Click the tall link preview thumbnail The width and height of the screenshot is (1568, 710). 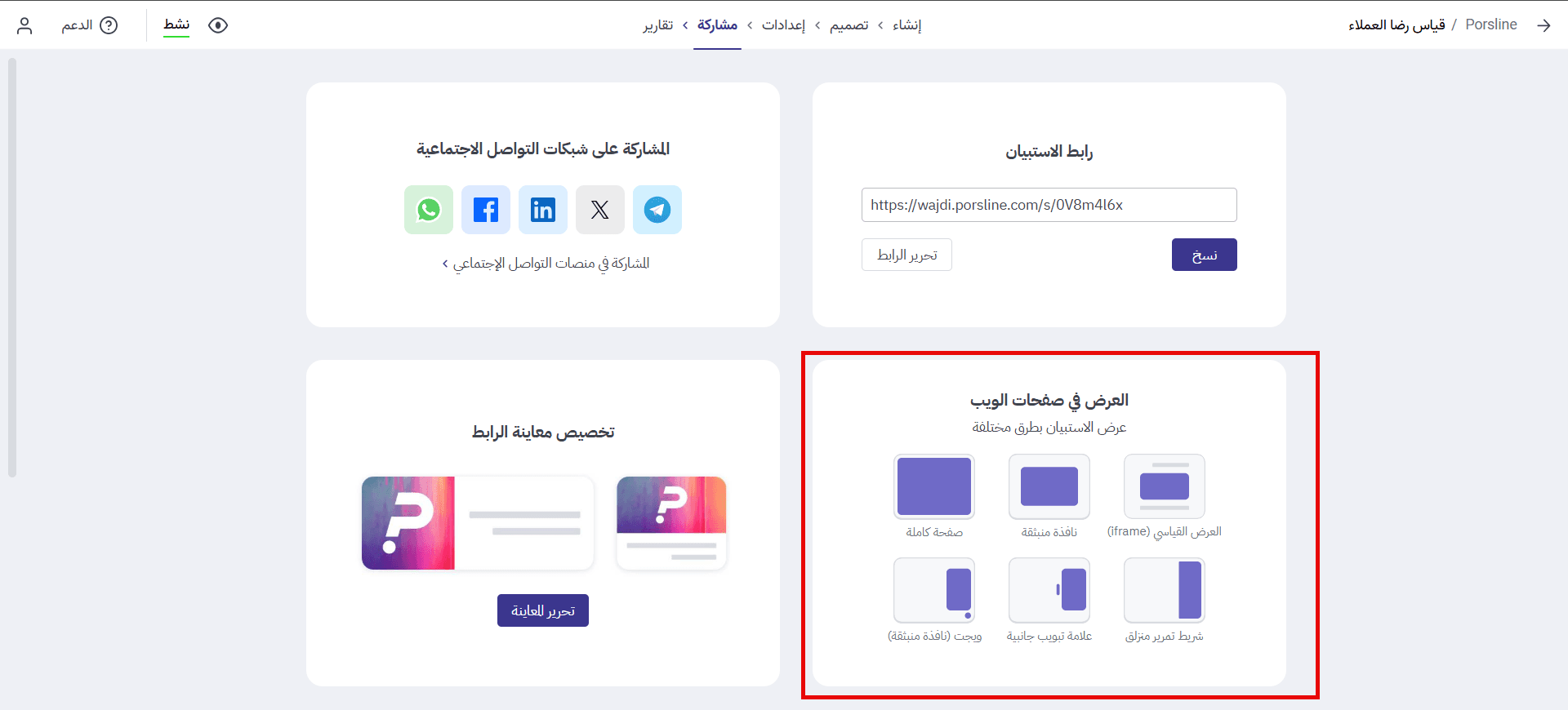(x=671, y=523)
